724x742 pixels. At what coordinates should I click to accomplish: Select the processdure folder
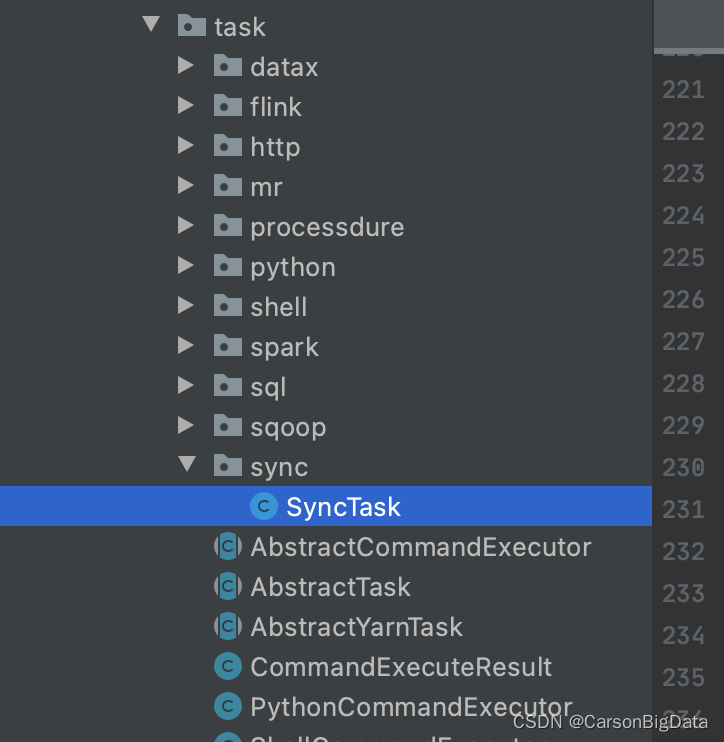tap(327, 227)
